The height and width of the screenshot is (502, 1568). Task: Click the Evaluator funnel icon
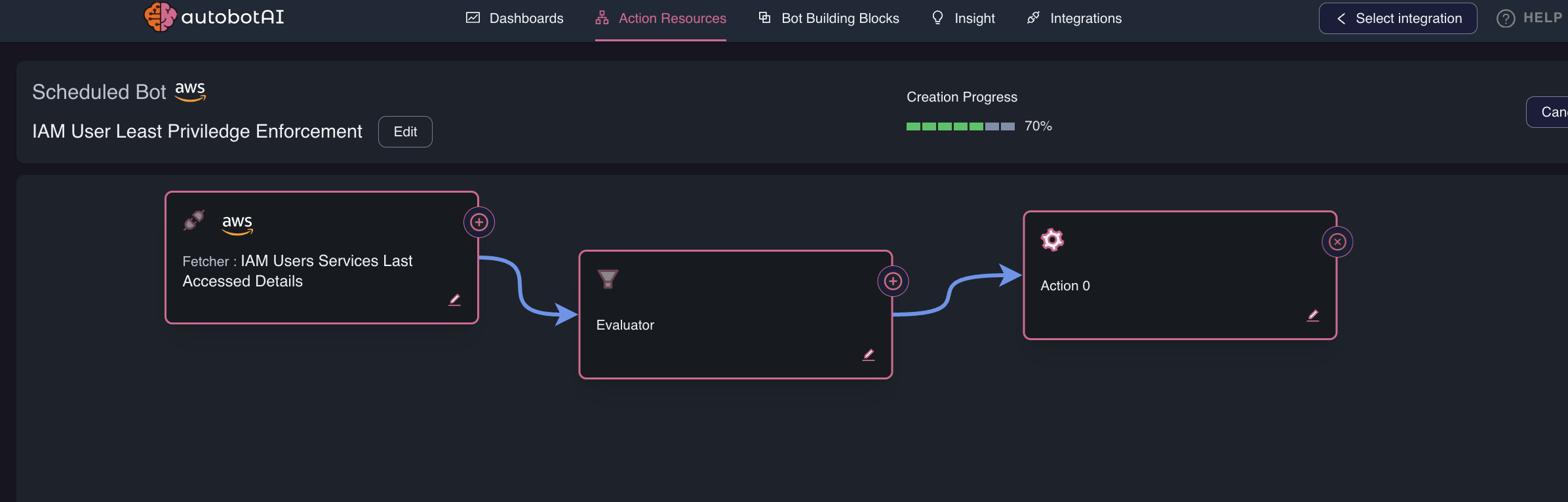point(608,279)
